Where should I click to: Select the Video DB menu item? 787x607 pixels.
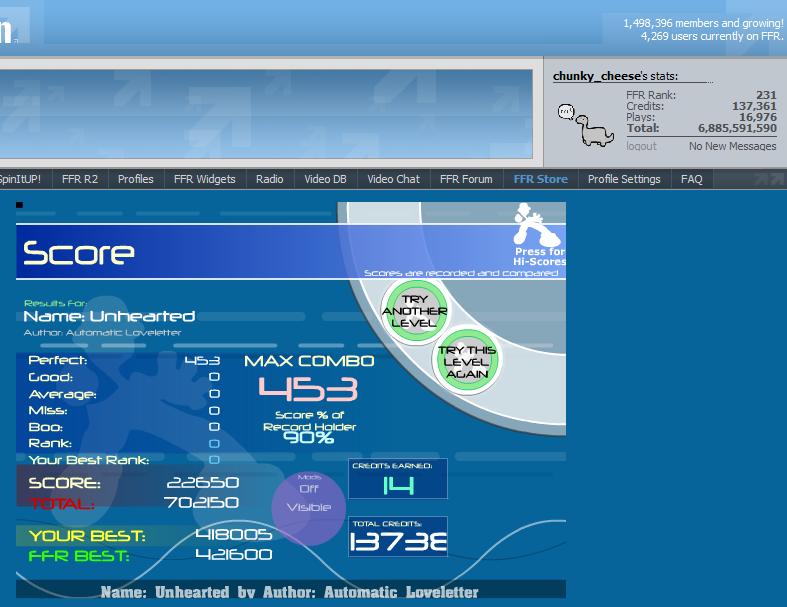coord(325,179)
